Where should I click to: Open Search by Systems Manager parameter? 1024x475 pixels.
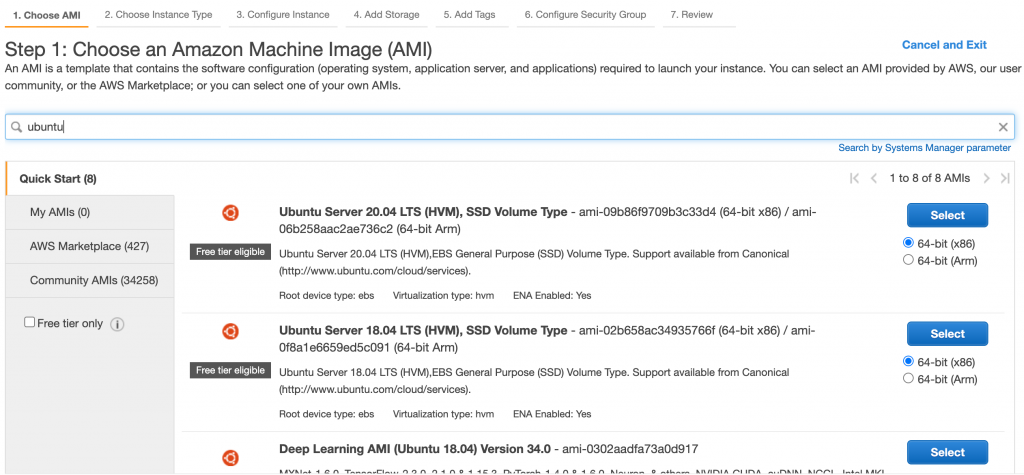click(x=925, y=148)
